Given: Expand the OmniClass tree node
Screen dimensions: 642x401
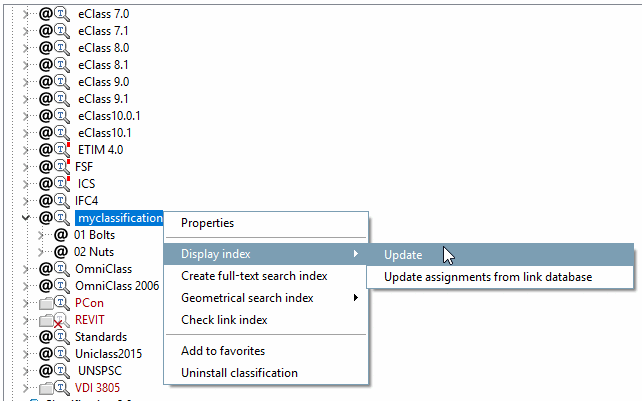Looking at the screenshot, I should pyautogui.click(x=26, y=269).
